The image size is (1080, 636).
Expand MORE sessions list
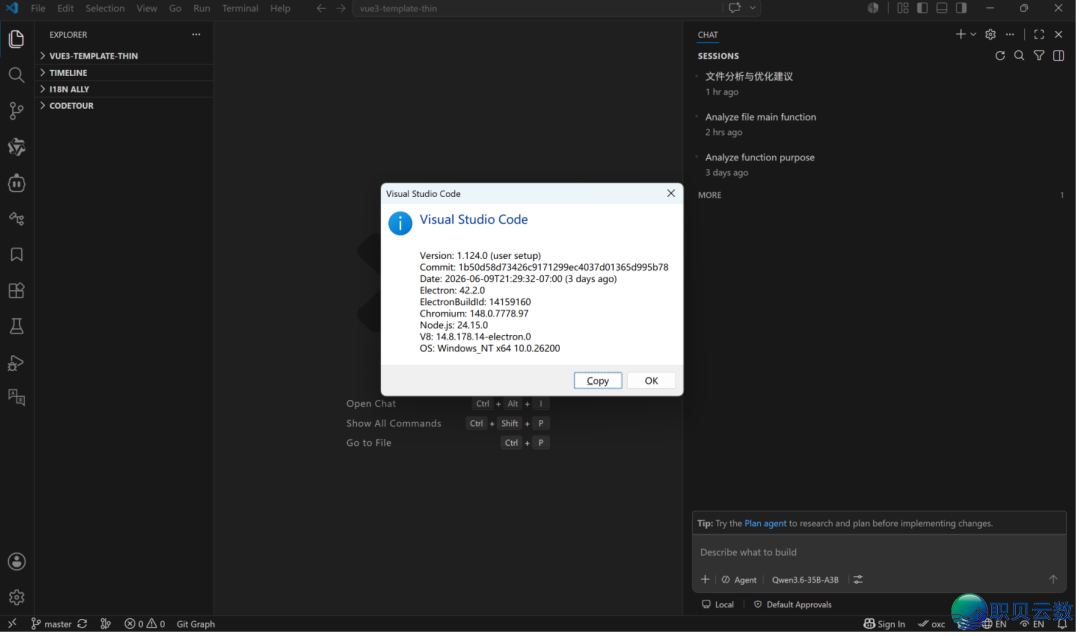[712, 196]
